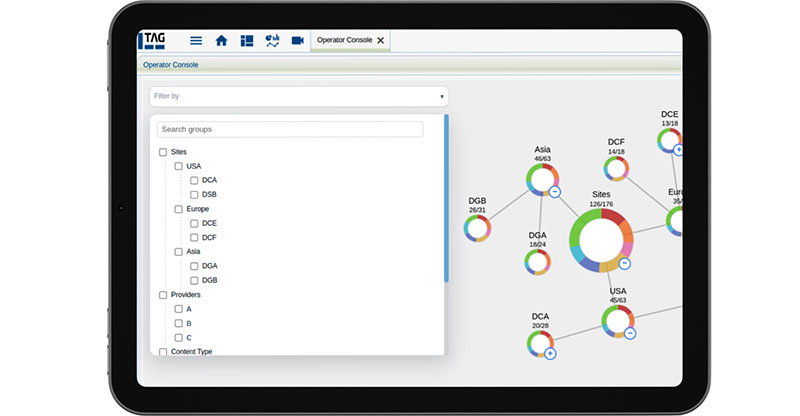
Task: Collapse the USA node minus button
Action: [x=630, y=333]
